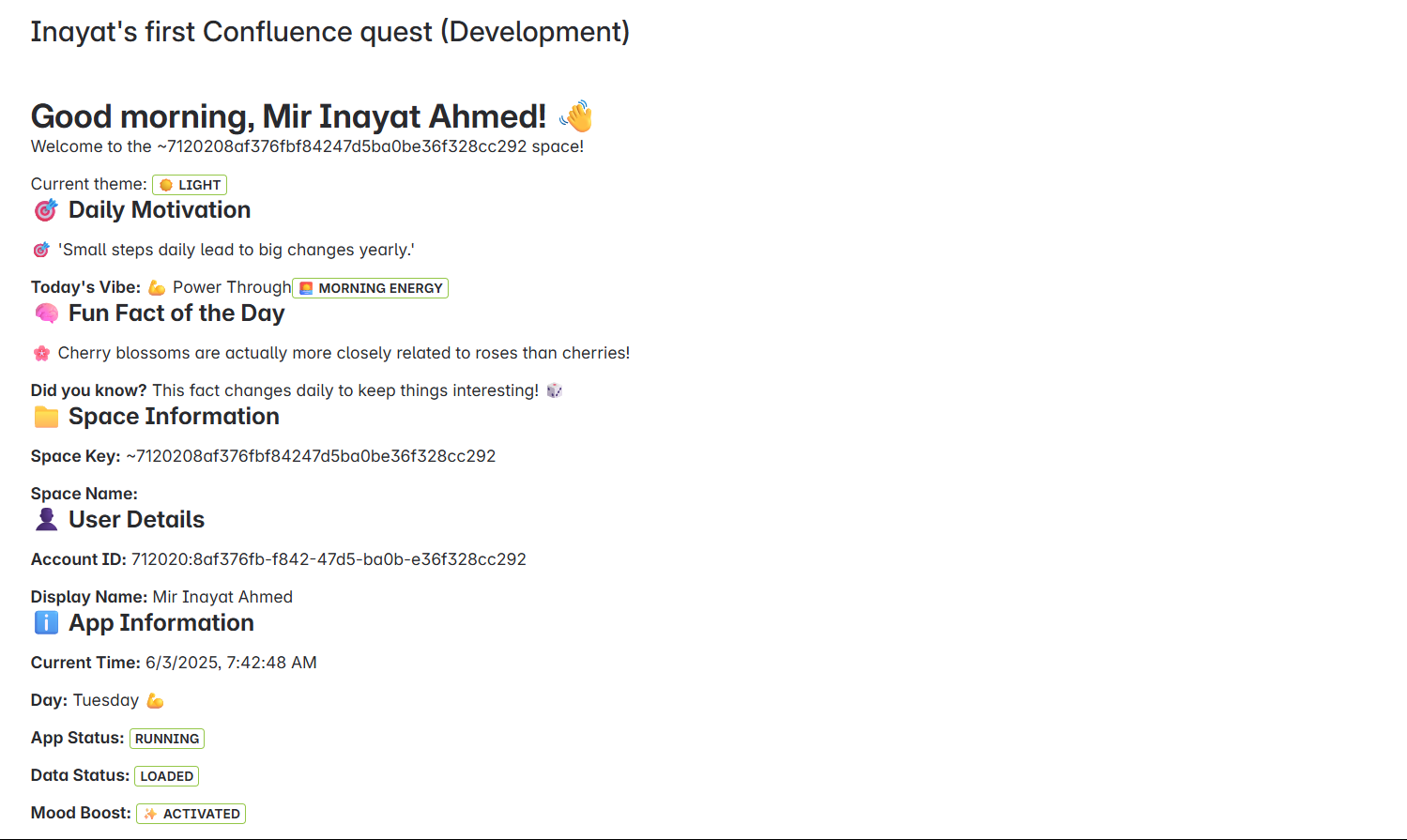Click the 'User Details' heading text
Viewport: 1407px width, 840px height.
[136, 520]
